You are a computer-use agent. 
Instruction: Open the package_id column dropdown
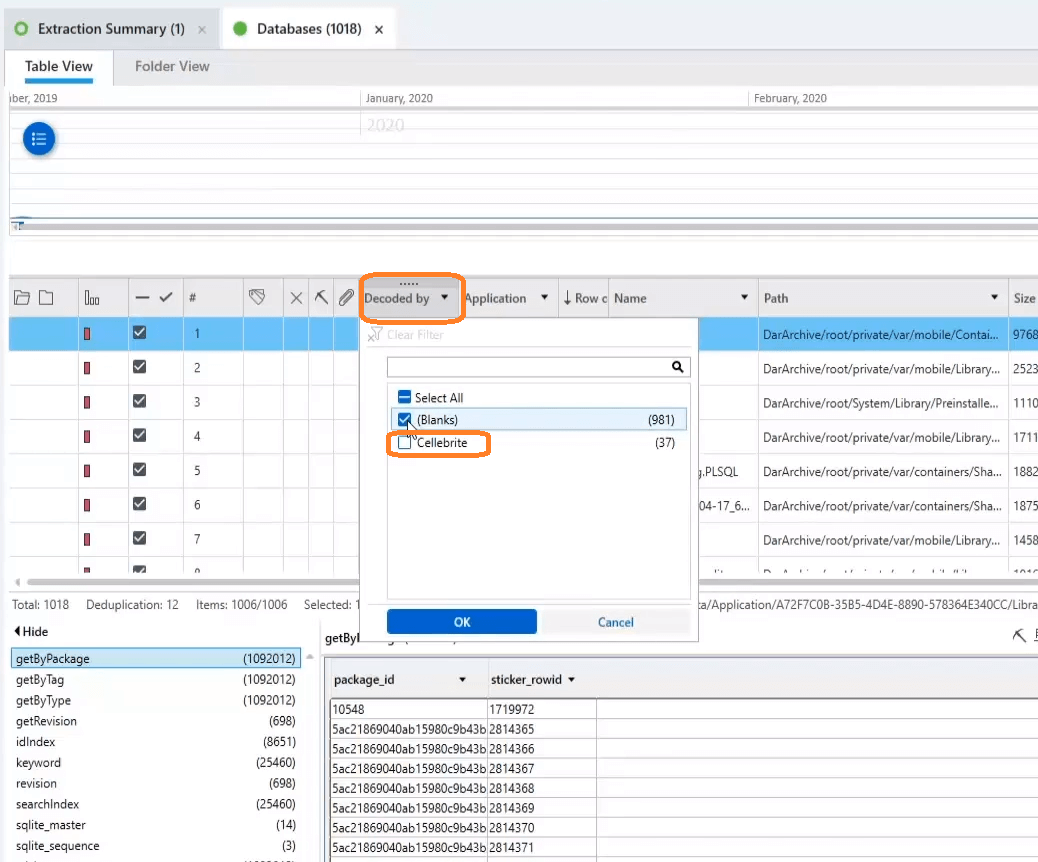pos(461,678)
